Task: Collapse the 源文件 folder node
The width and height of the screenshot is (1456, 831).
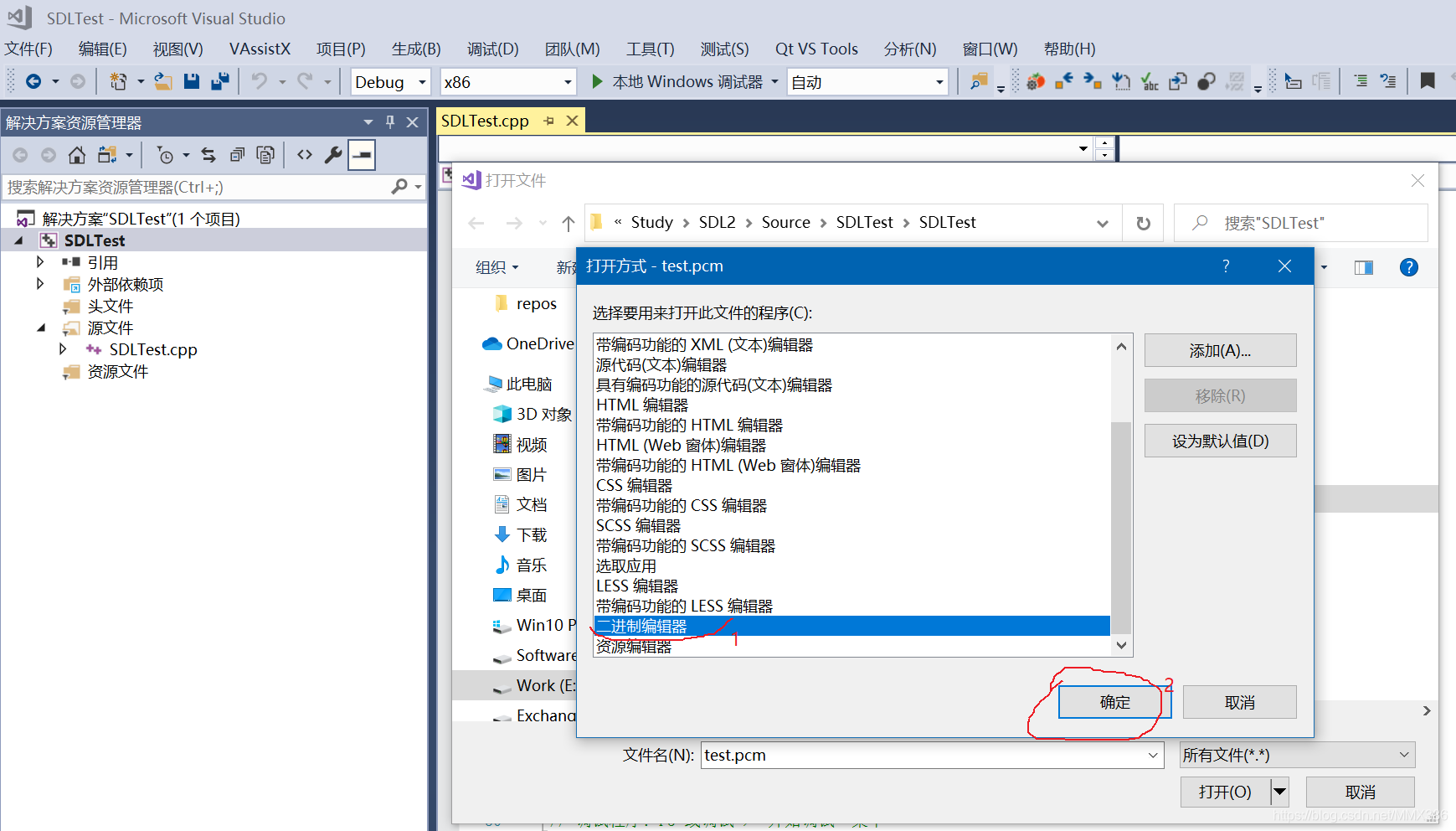Action: click(x=40, y=328)
